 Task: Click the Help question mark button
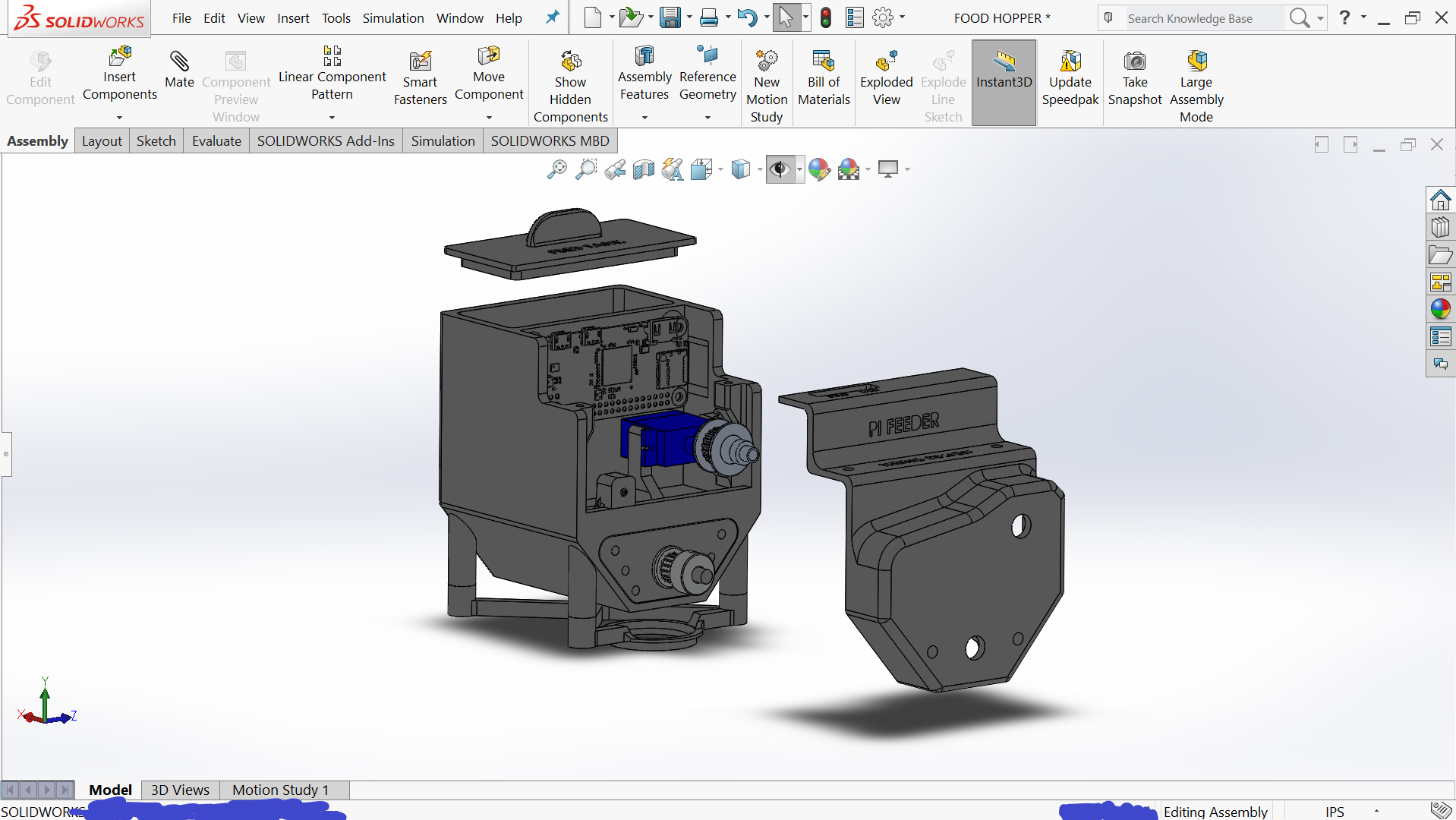coord(1344,17)
